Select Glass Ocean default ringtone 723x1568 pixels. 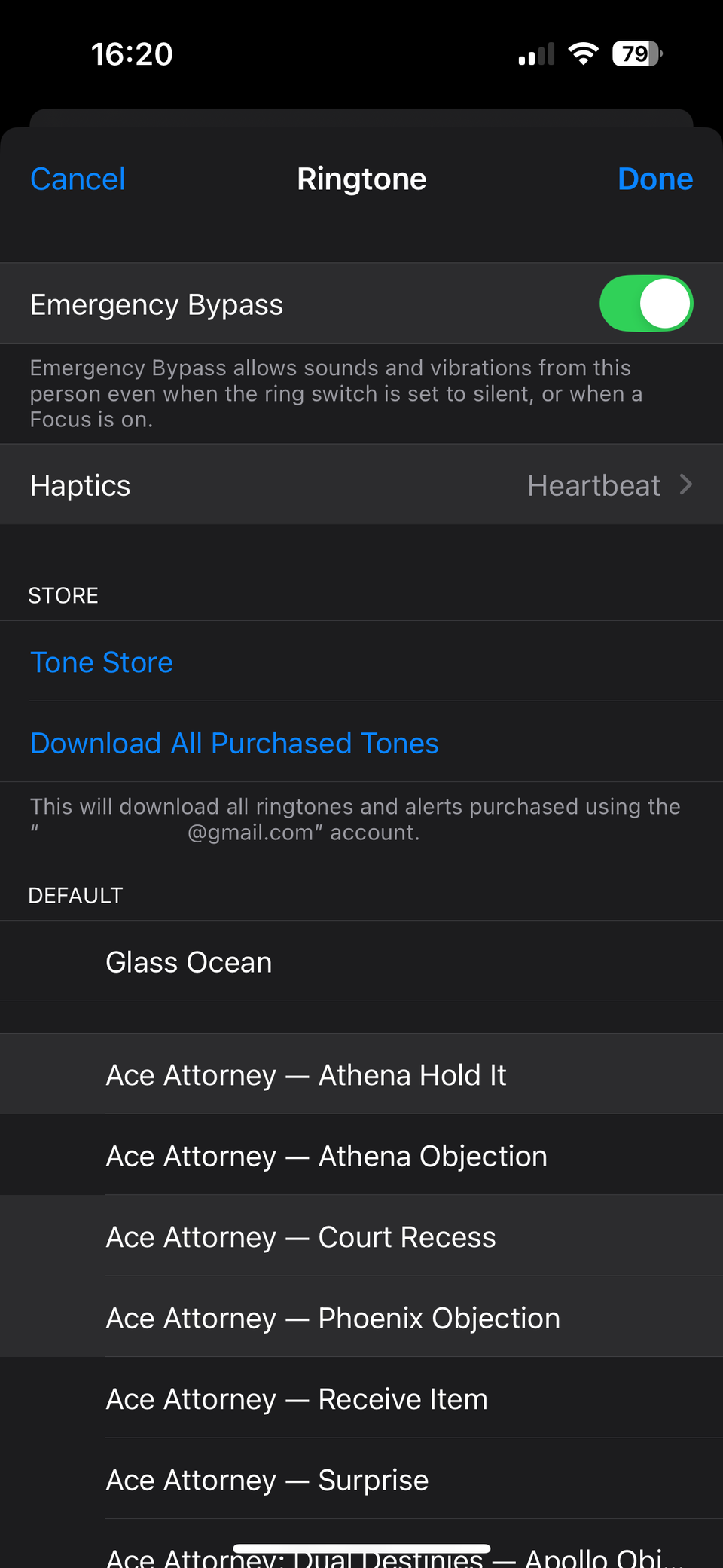pos(189,962)
